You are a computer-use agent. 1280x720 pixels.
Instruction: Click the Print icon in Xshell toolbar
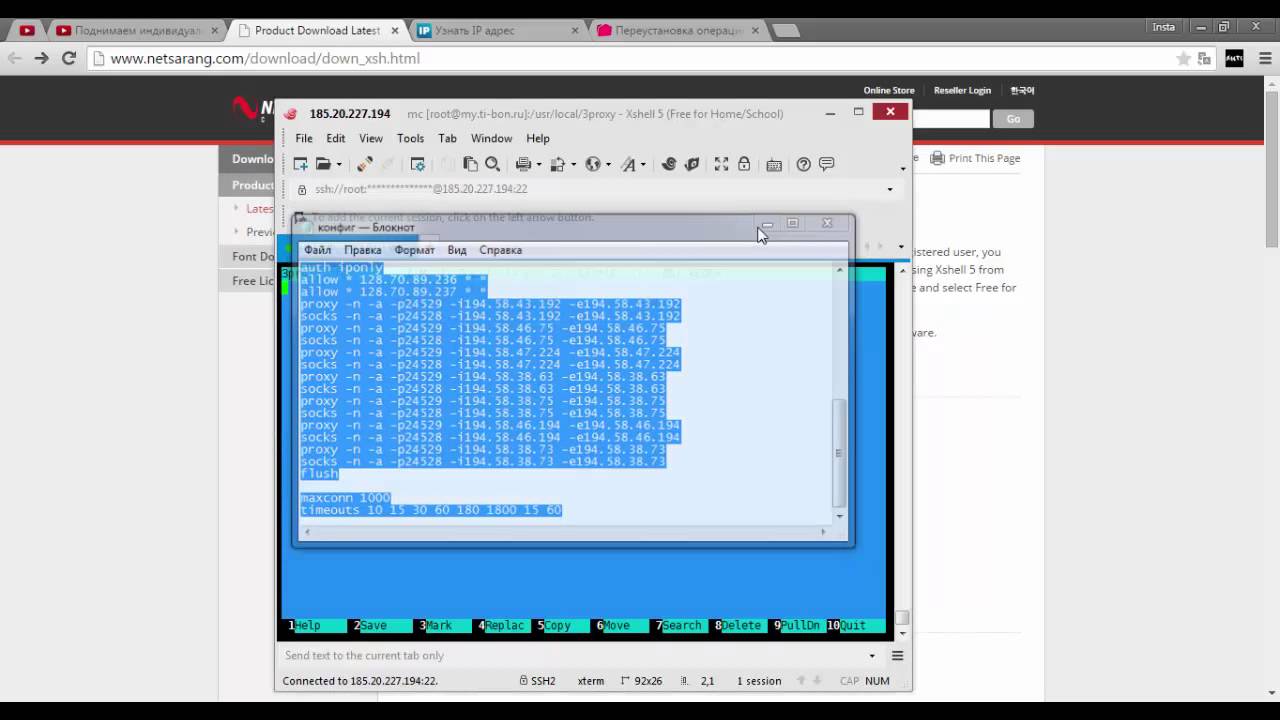(523, 164)
